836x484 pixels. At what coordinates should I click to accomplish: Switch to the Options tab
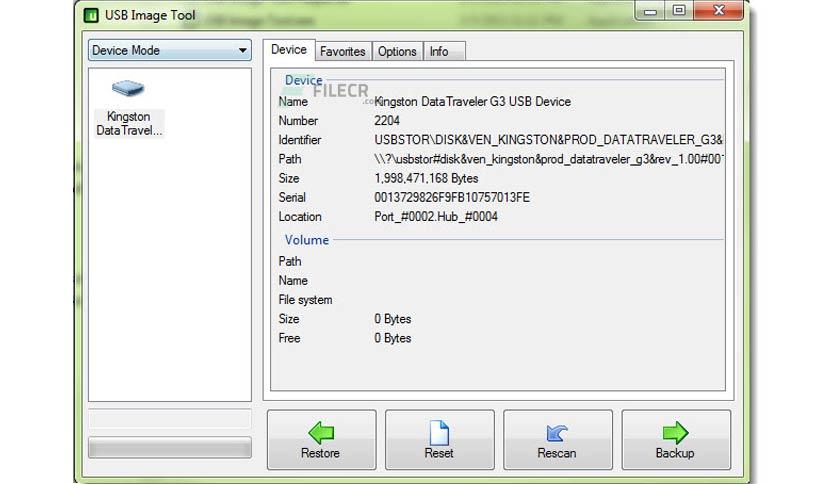pos(397,52)
